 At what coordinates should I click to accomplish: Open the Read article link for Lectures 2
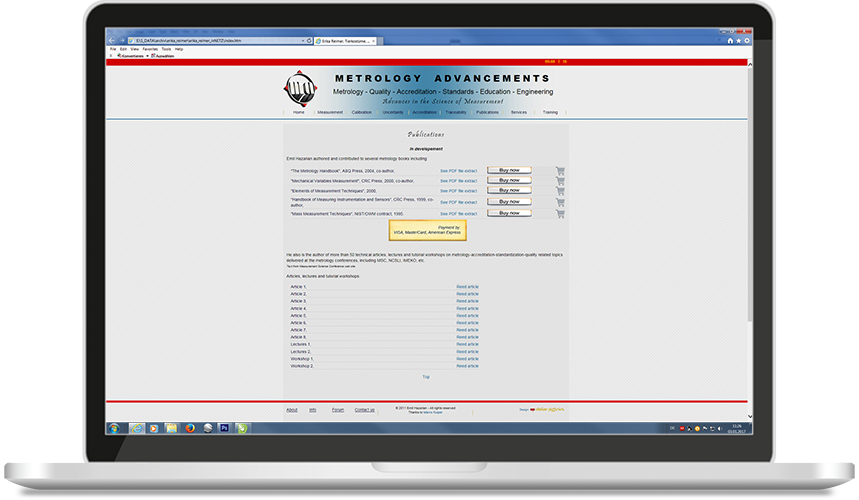[467, 352]
